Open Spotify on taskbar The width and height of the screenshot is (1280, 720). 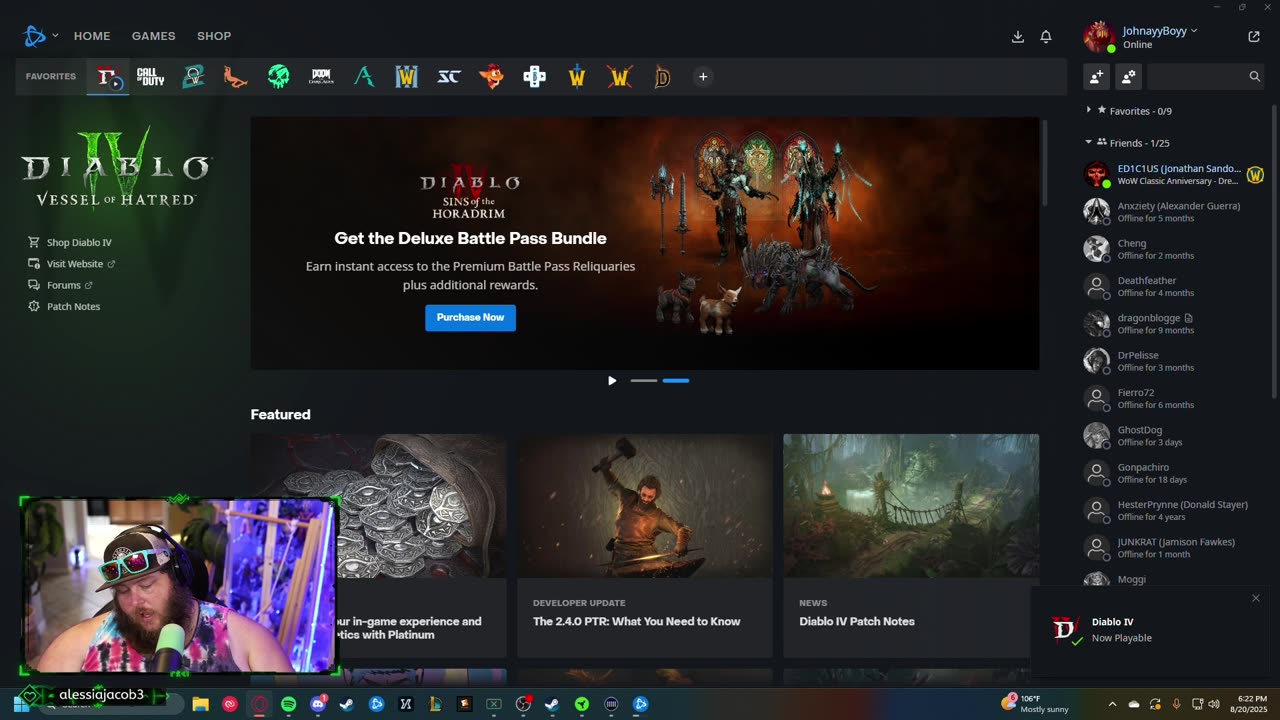[x=289, y=704]
